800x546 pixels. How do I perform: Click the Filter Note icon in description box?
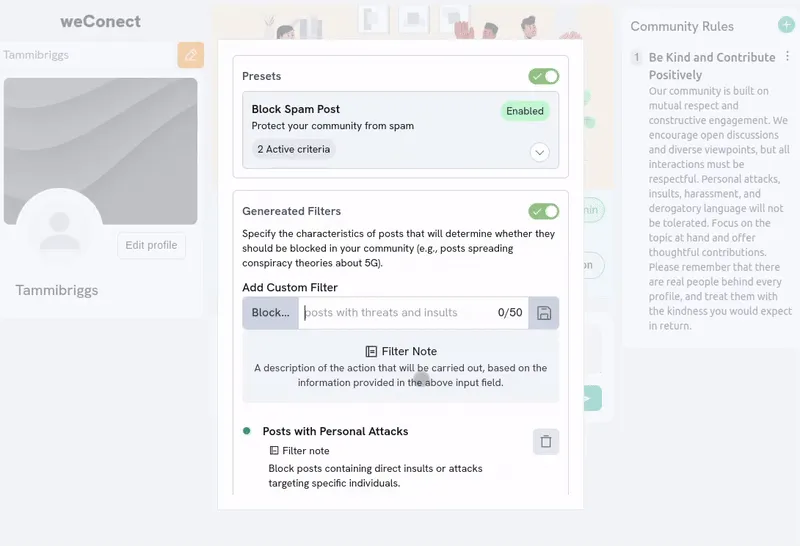pyautogui.click(x=371, y=352)
